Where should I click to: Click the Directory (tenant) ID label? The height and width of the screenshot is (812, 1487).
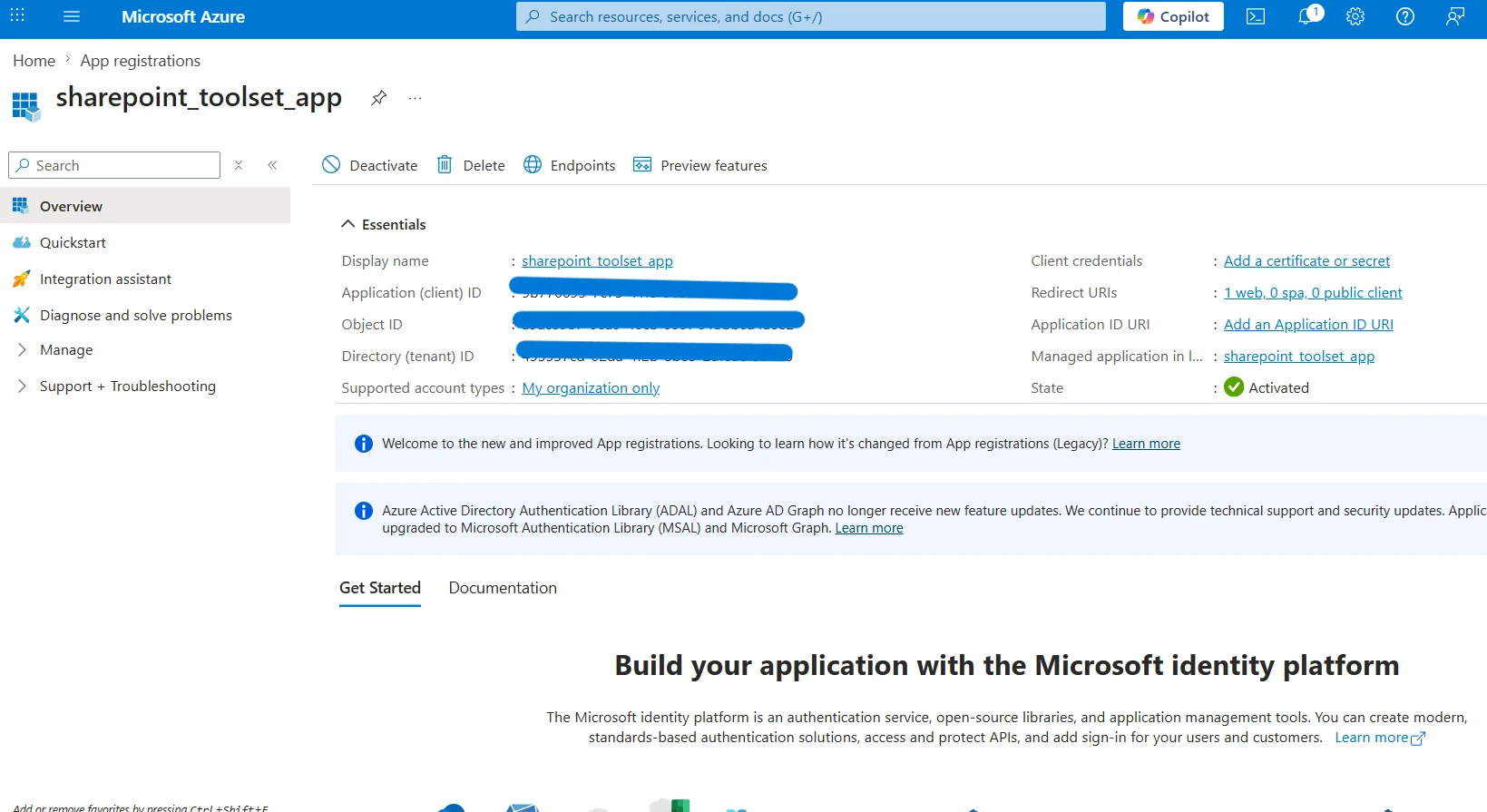coord(407,357)
